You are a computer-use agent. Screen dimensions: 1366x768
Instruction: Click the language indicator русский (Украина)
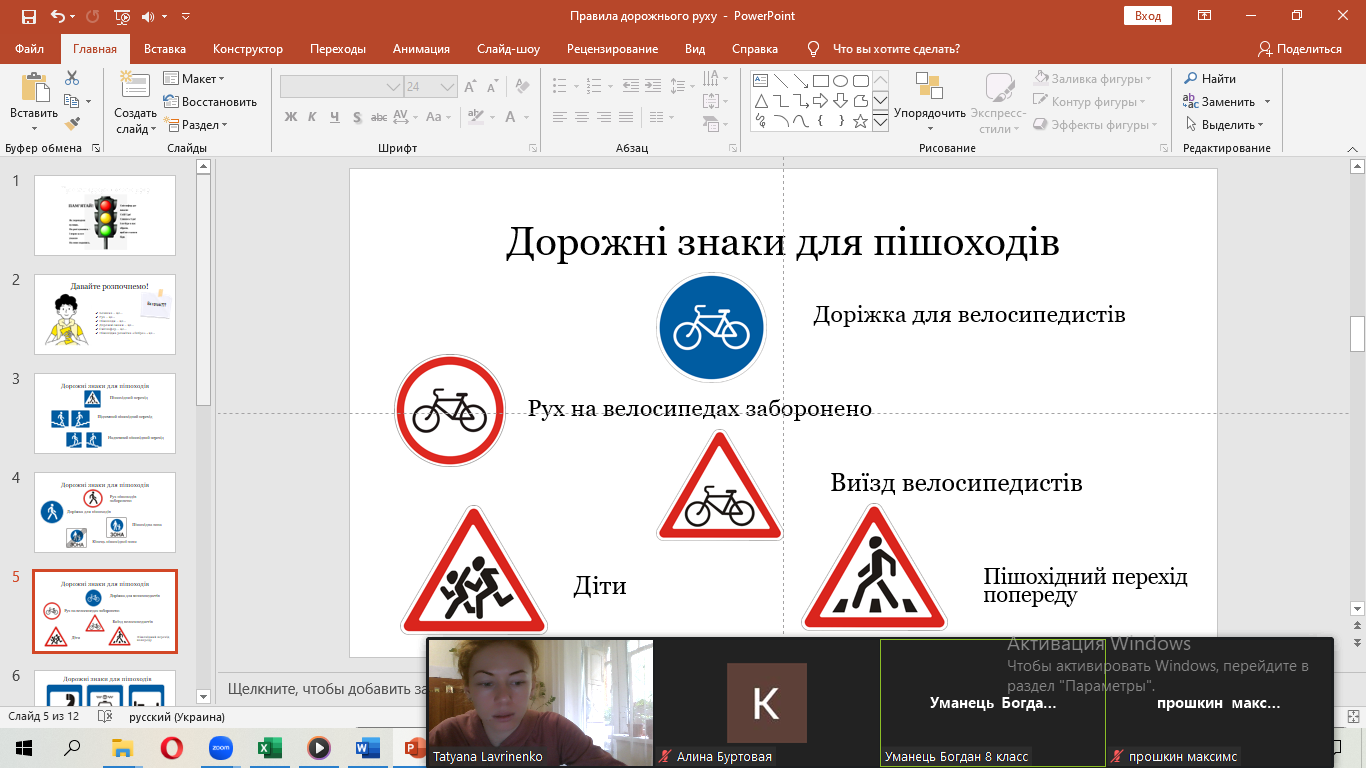[177, 717]
